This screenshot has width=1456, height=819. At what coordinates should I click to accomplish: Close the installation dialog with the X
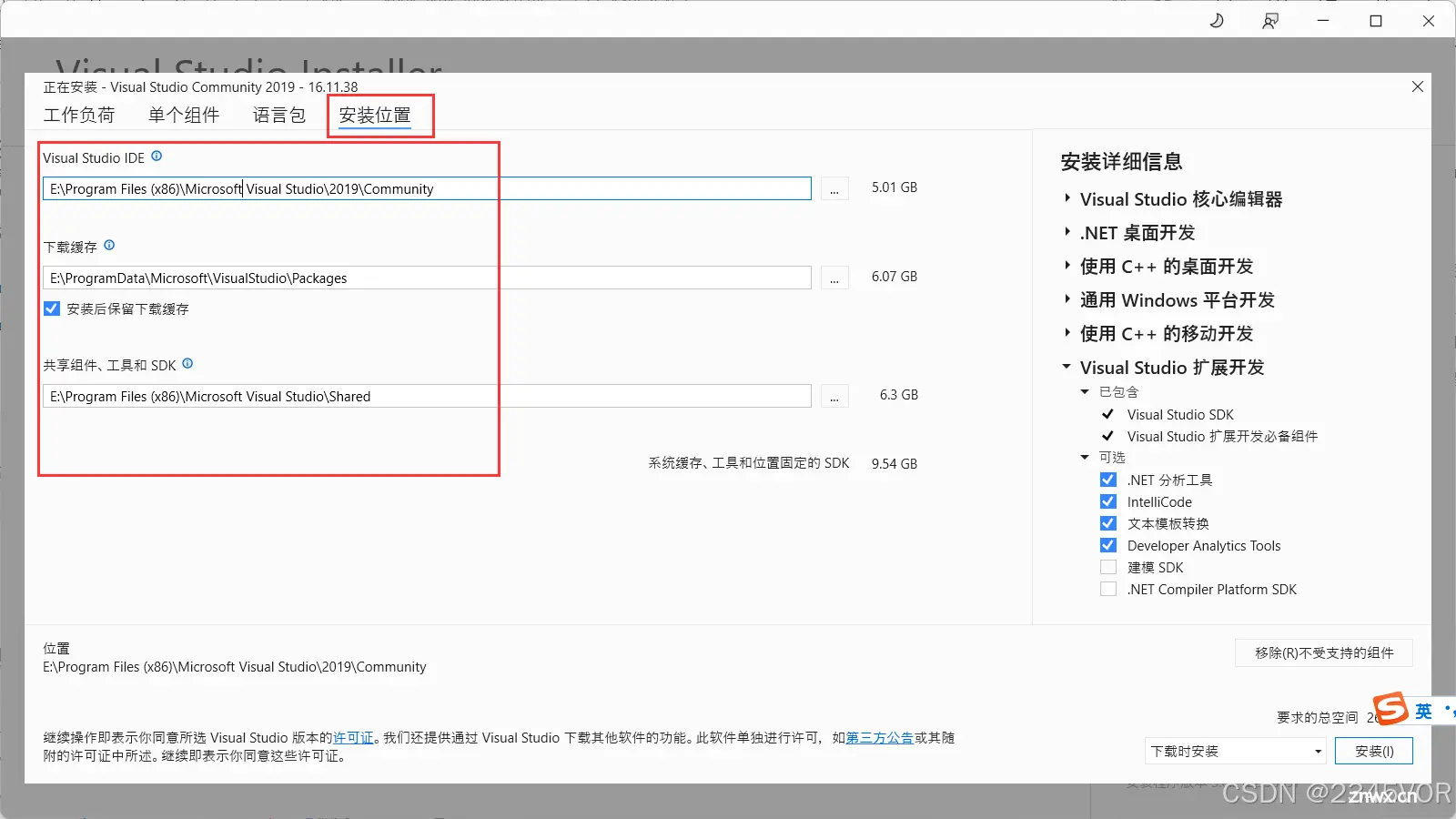pos(1417,86)
